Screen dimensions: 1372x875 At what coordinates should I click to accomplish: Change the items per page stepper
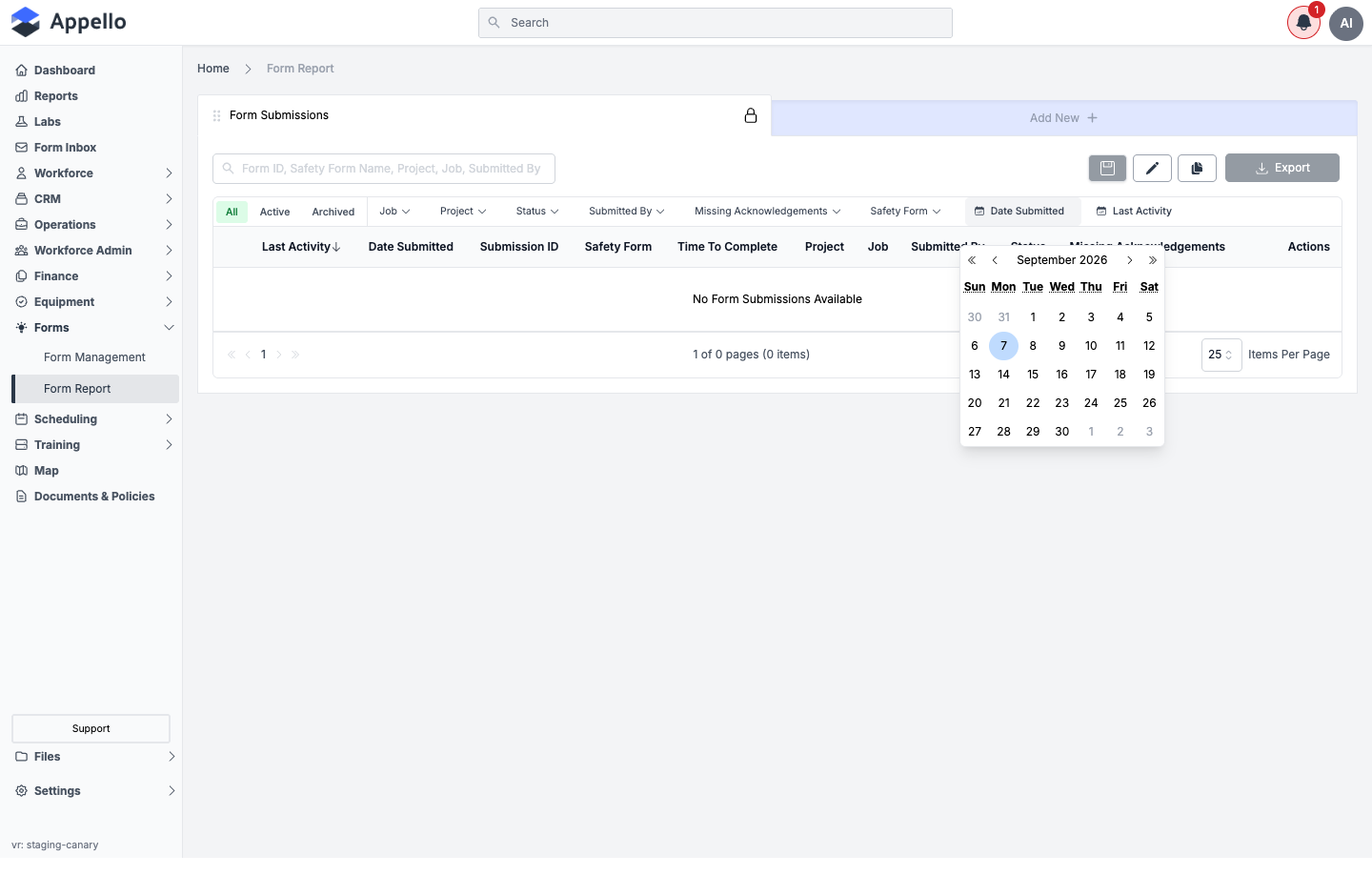pos(1221,355)
